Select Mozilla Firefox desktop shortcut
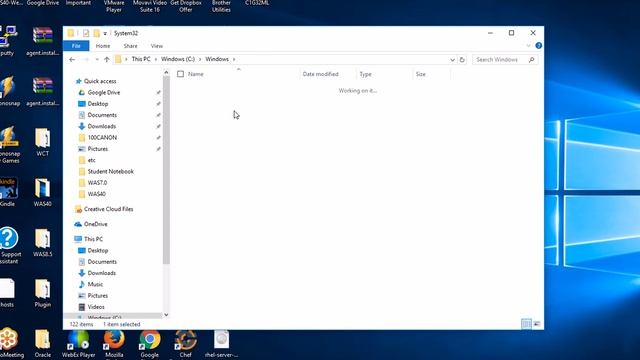Screen dimensions: 640x360 (114, 344)
